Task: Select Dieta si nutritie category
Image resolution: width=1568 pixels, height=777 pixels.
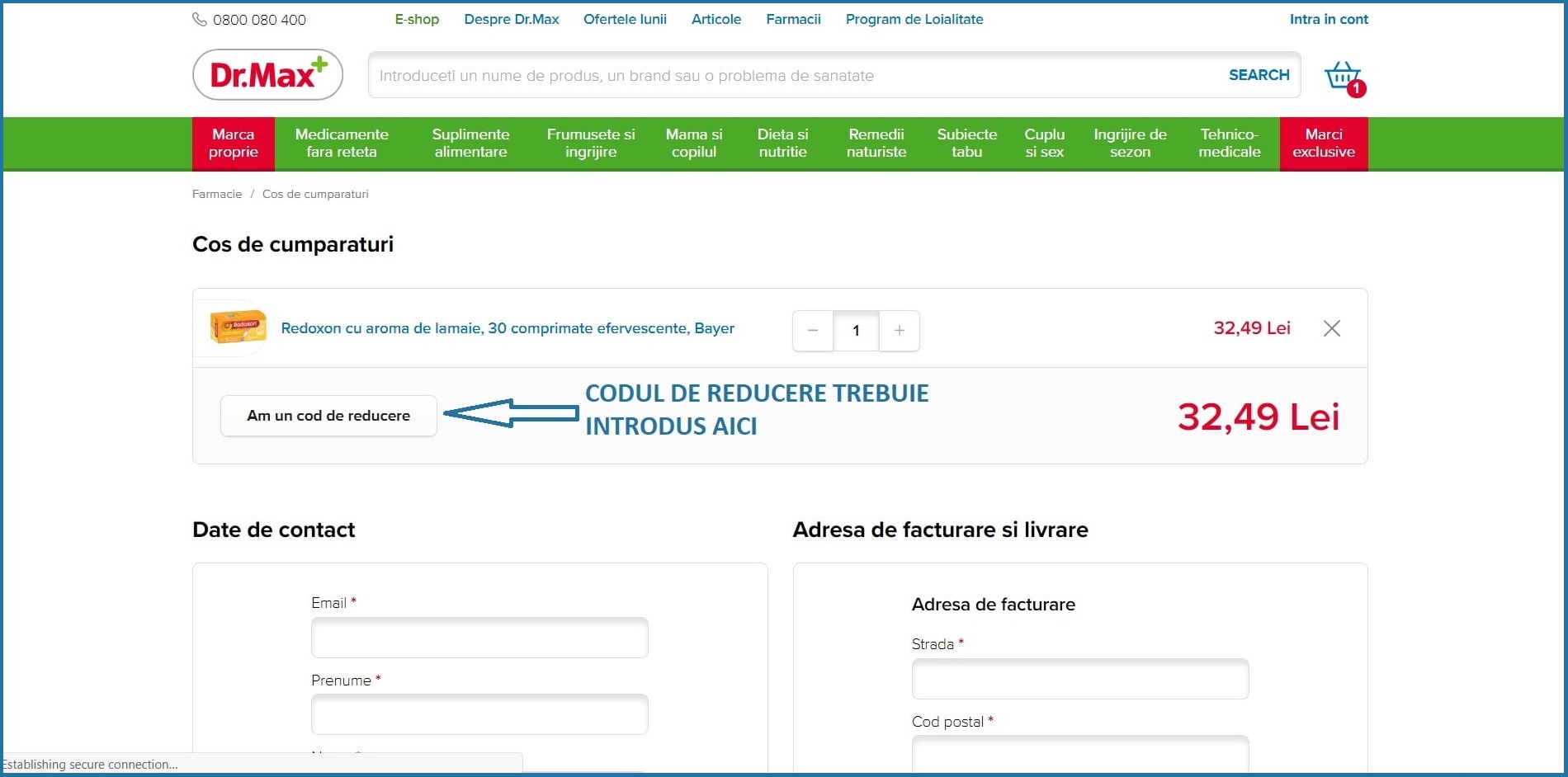Action: pyautogui.click(x=782, y=144)
